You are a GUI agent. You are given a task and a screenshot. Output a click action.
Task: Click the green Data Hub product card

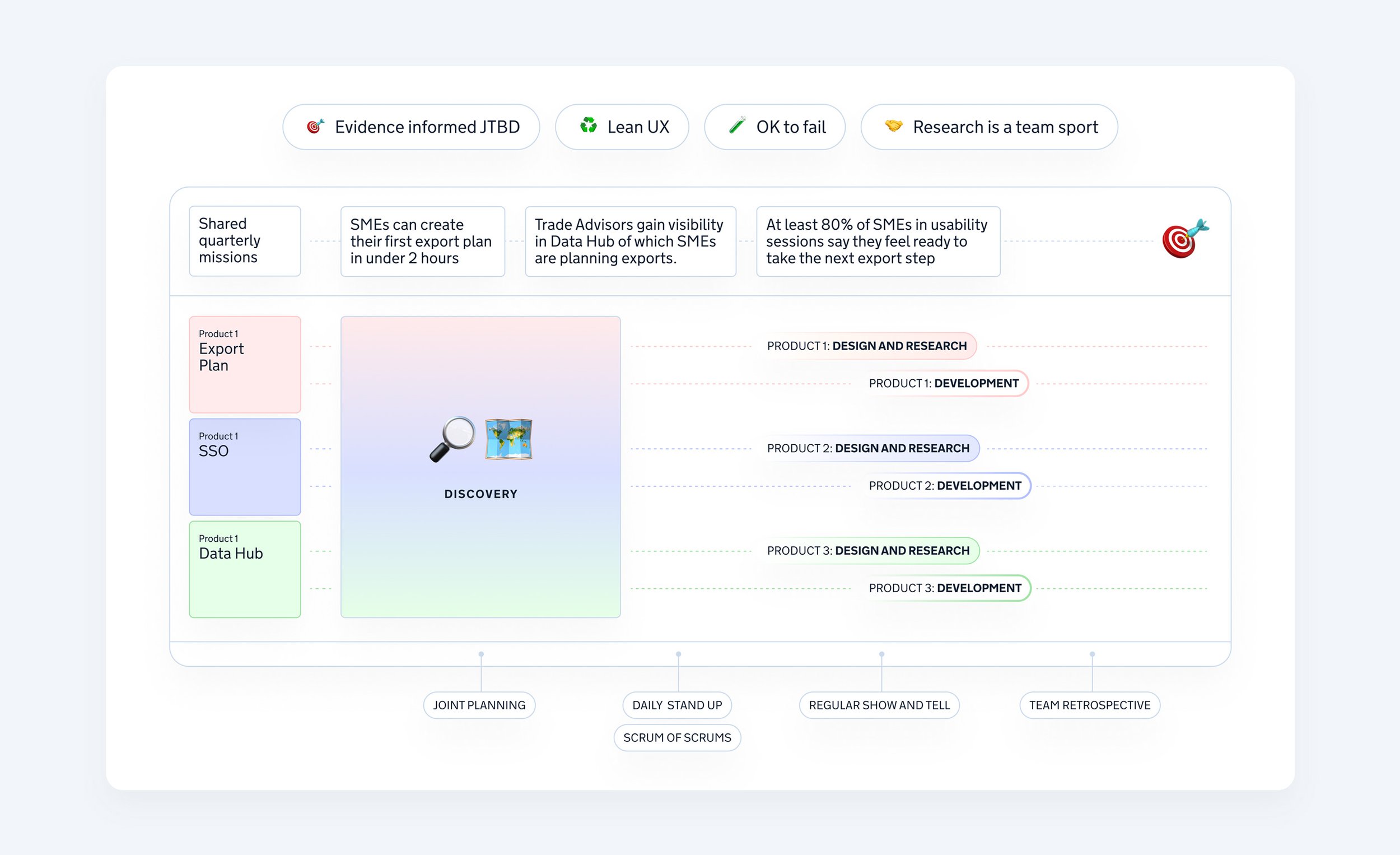pyautogui.click(x=245, y=569)
